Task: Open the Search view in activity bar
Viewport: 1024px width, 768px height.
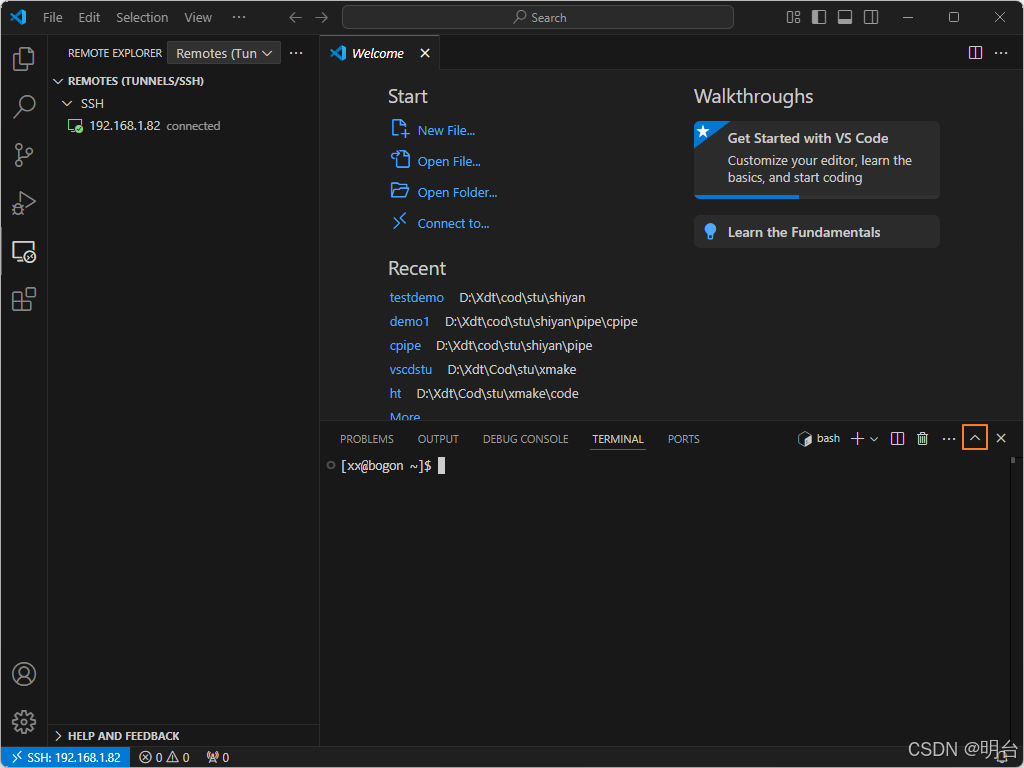Action: pos(24,106)
